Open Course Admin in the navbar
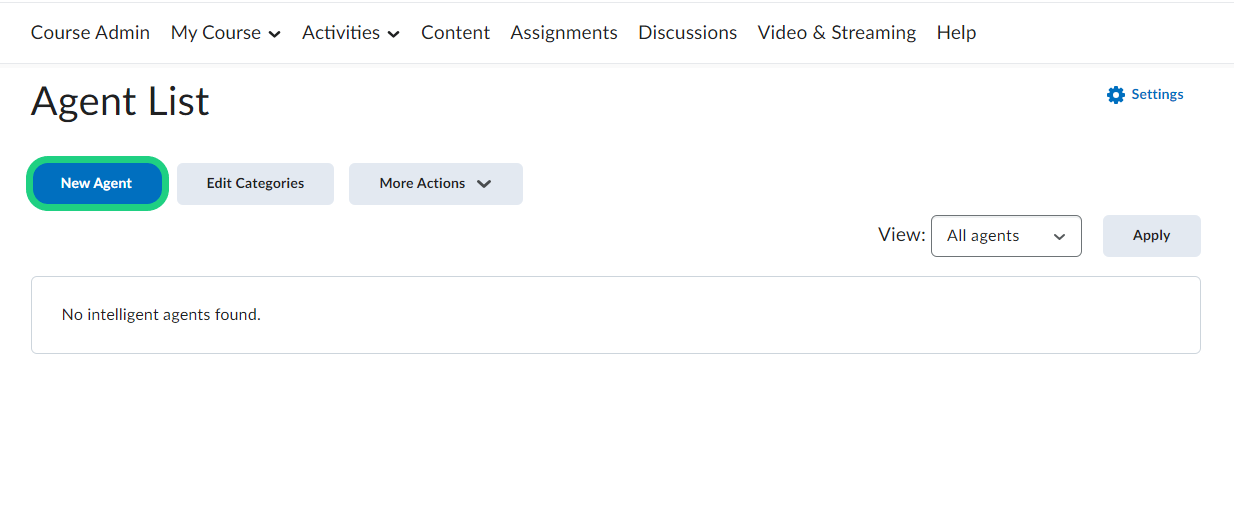 90,33
